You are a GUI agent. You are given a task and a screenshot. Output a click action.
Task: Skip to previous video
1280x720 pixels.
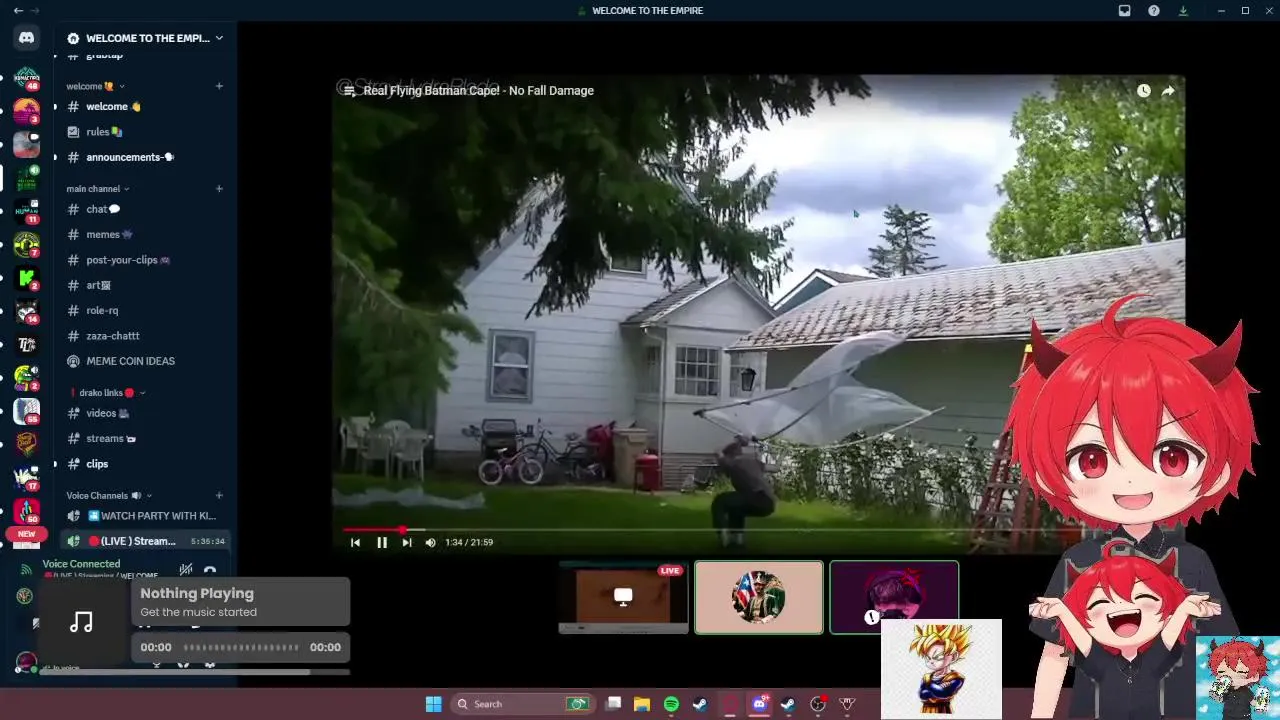pos(355,542)
